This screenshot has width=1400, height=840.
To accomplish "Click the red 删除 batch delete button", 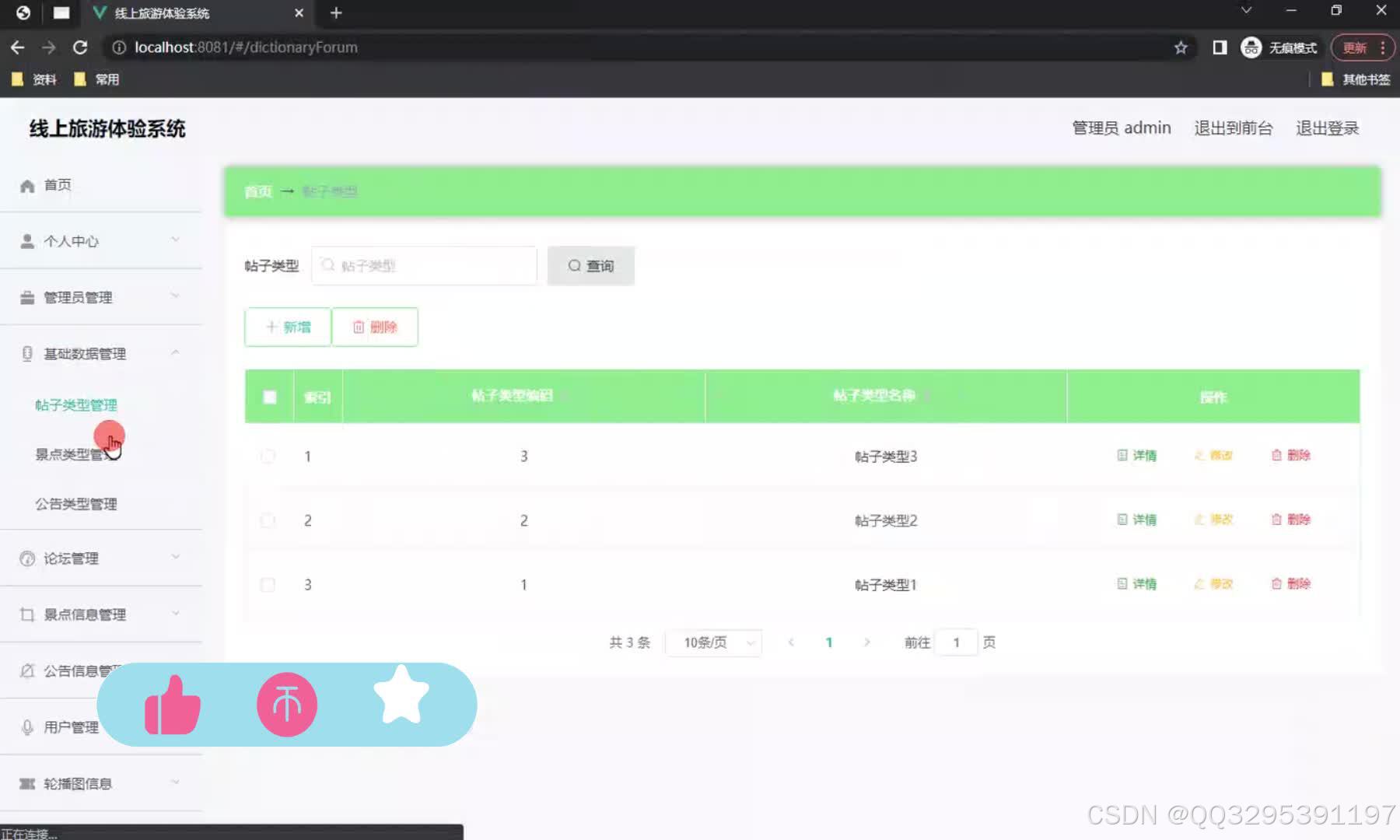I will tap(375, 327).
